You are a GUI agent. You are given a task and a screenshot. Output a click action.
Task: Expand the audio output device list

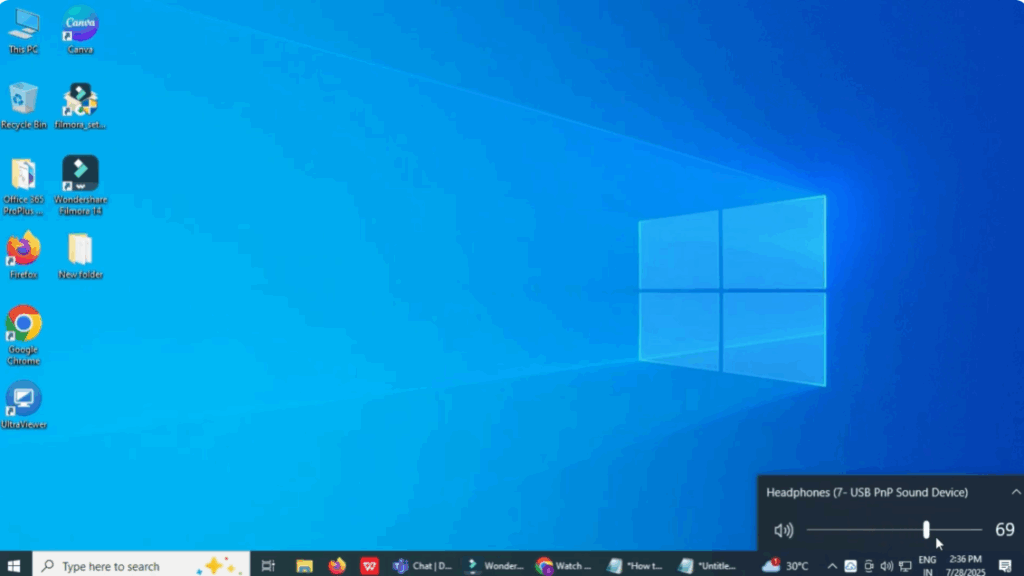click(x=1016, y=492)
